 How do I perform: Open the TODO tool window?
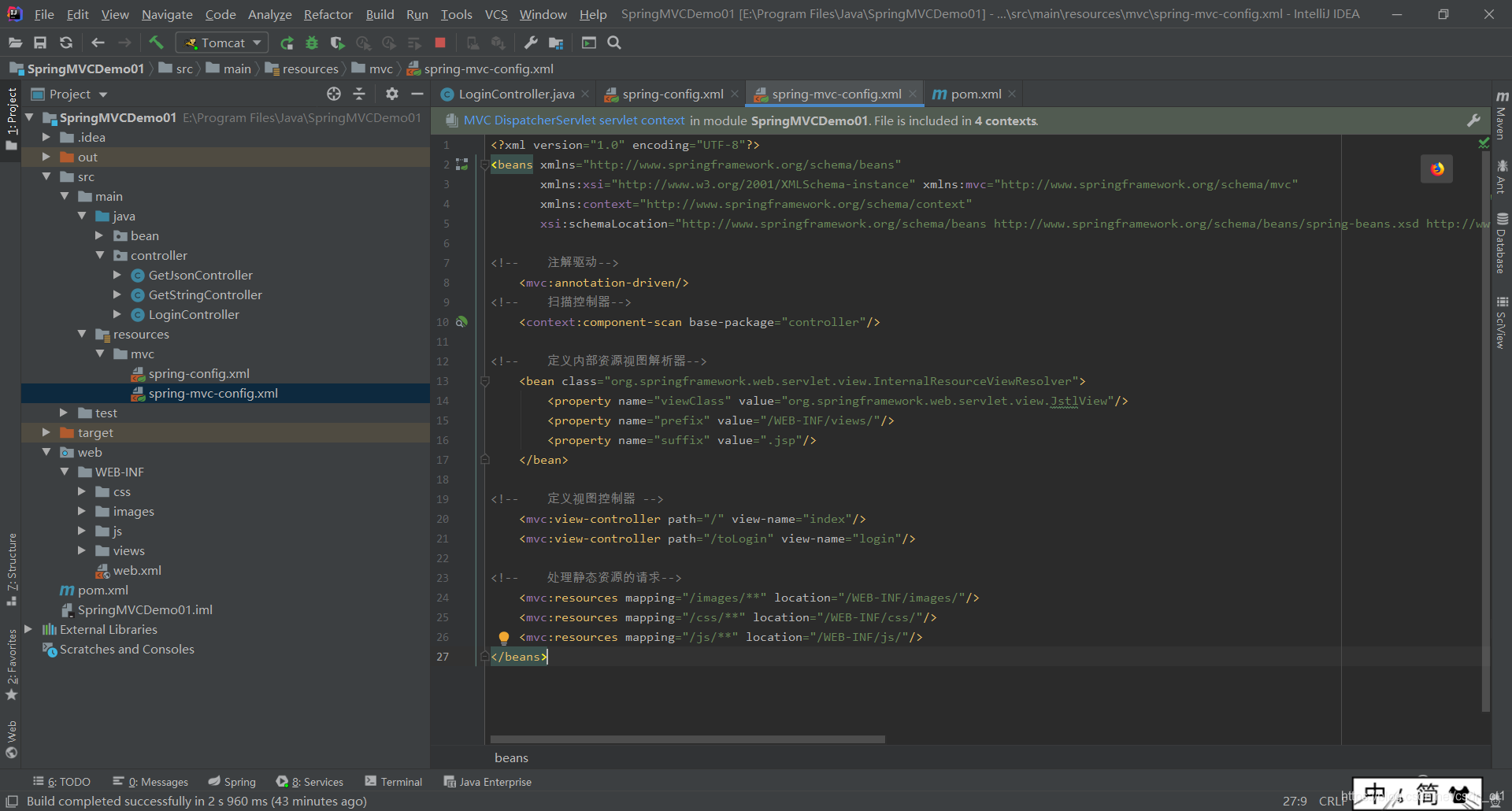[61, 782]
